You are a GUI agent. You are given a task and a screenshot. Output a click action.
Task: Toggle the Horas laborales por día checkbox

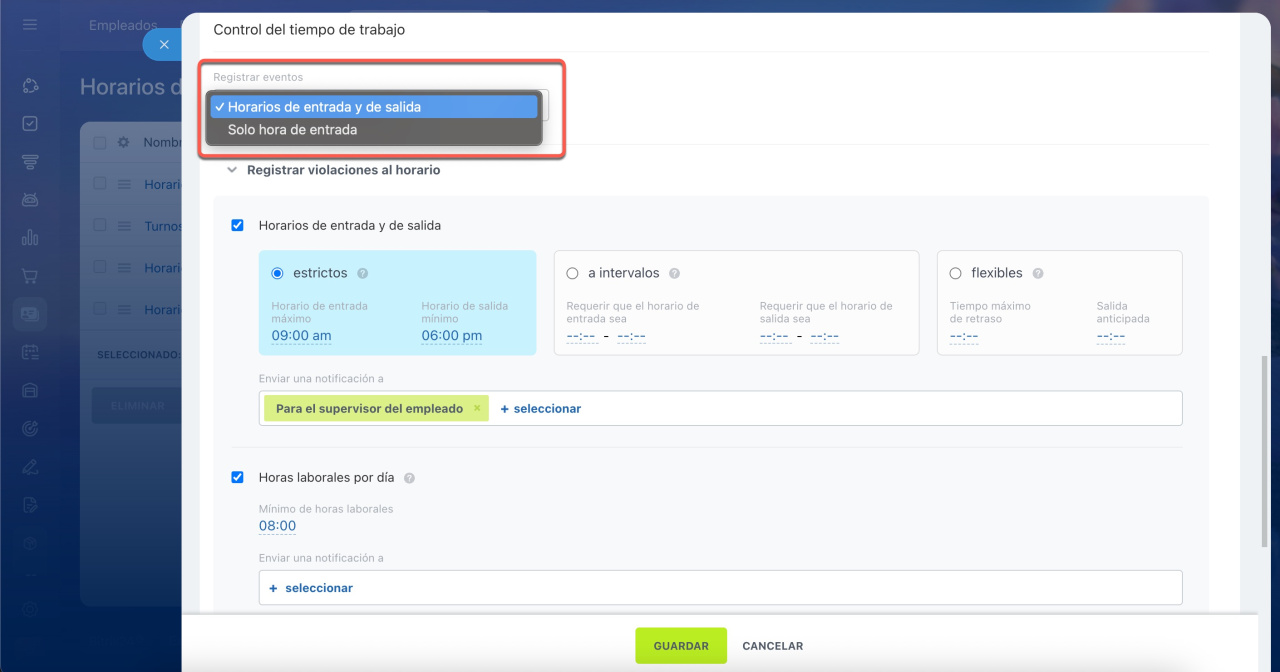pyautogui.click(x=238, y=477)
